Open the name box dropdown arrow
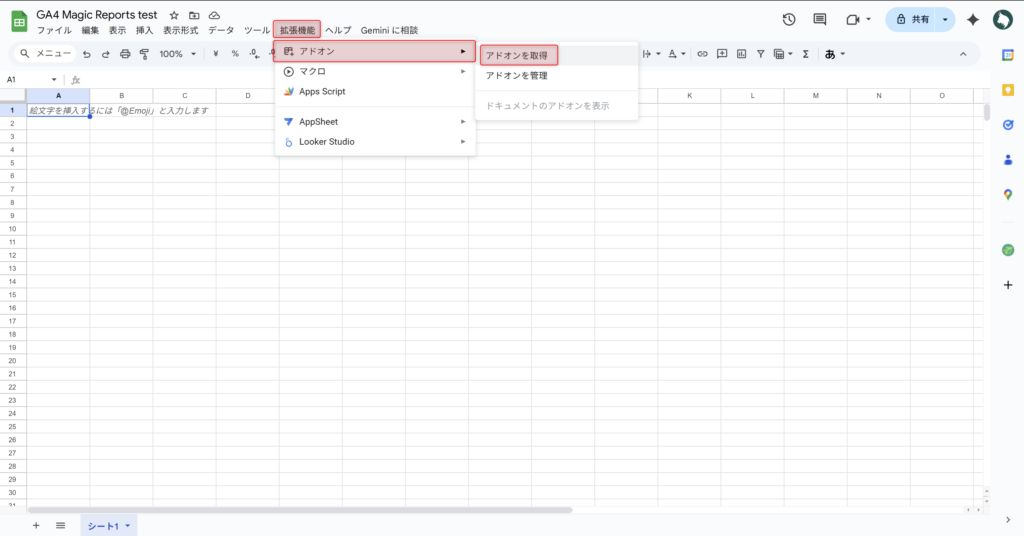The image size is (1024, 536). (54, 80)
